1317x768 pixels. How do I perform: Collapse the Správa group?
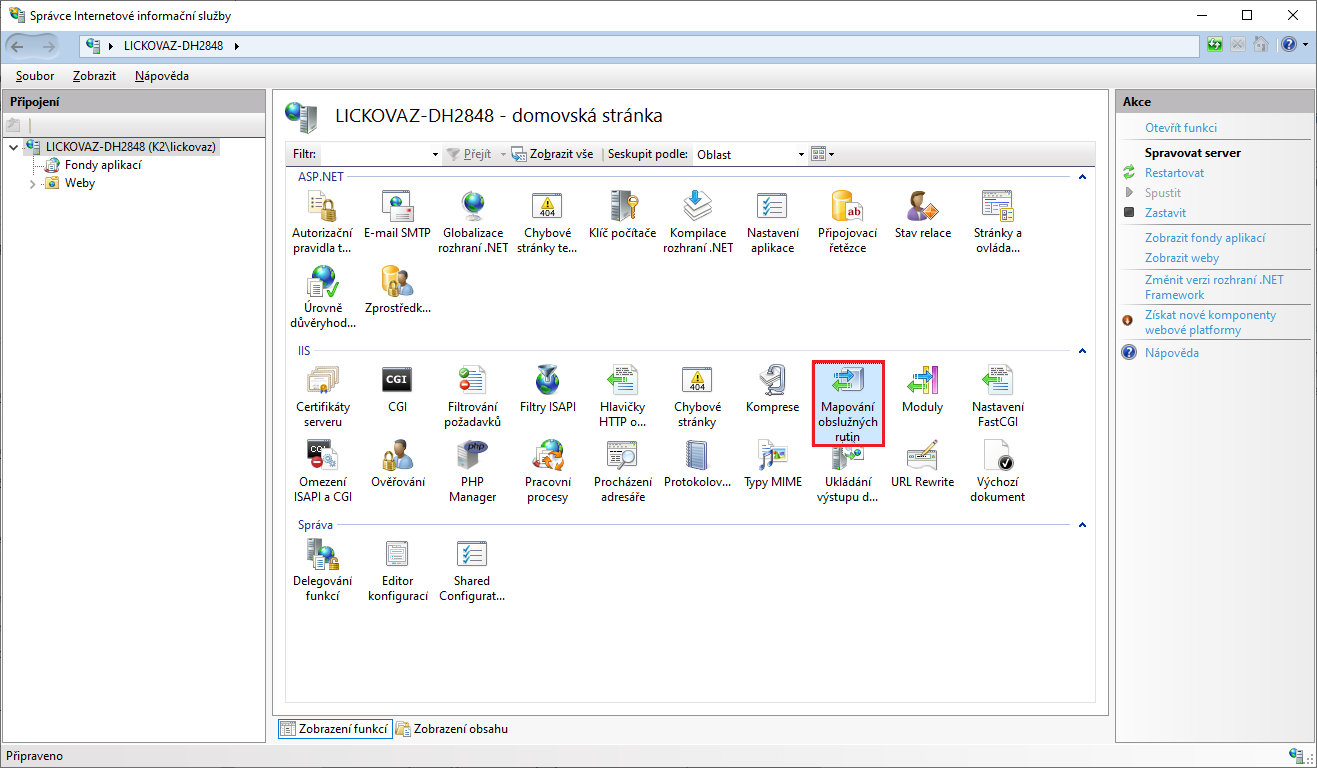[1081, 525]
